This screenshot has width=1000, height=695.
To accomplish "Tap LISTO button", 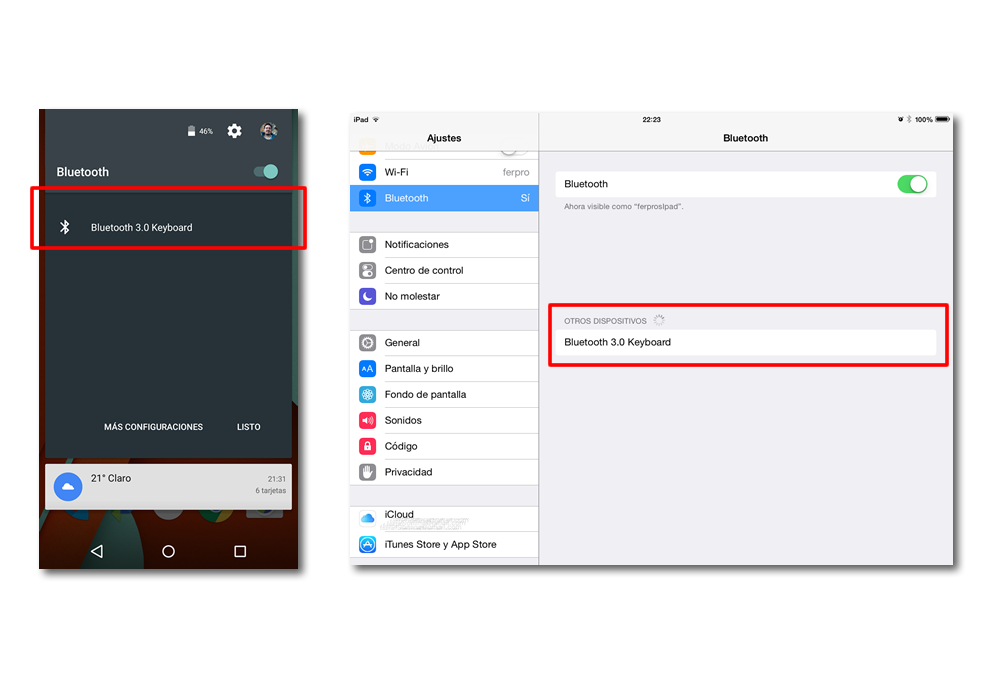I will 249,427.
